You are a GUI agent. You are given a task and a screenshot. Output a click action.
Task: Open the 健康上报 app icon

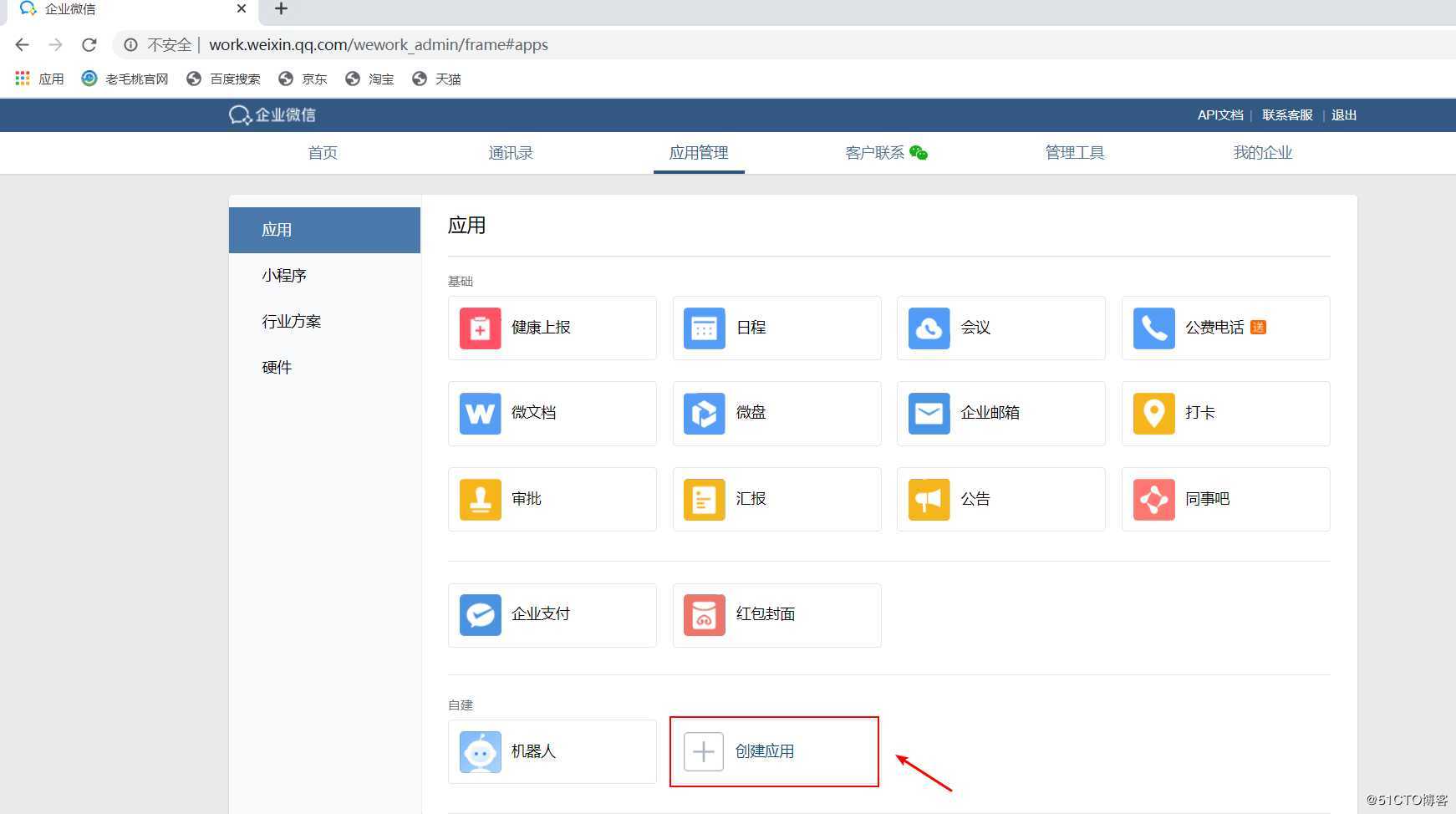480,328
